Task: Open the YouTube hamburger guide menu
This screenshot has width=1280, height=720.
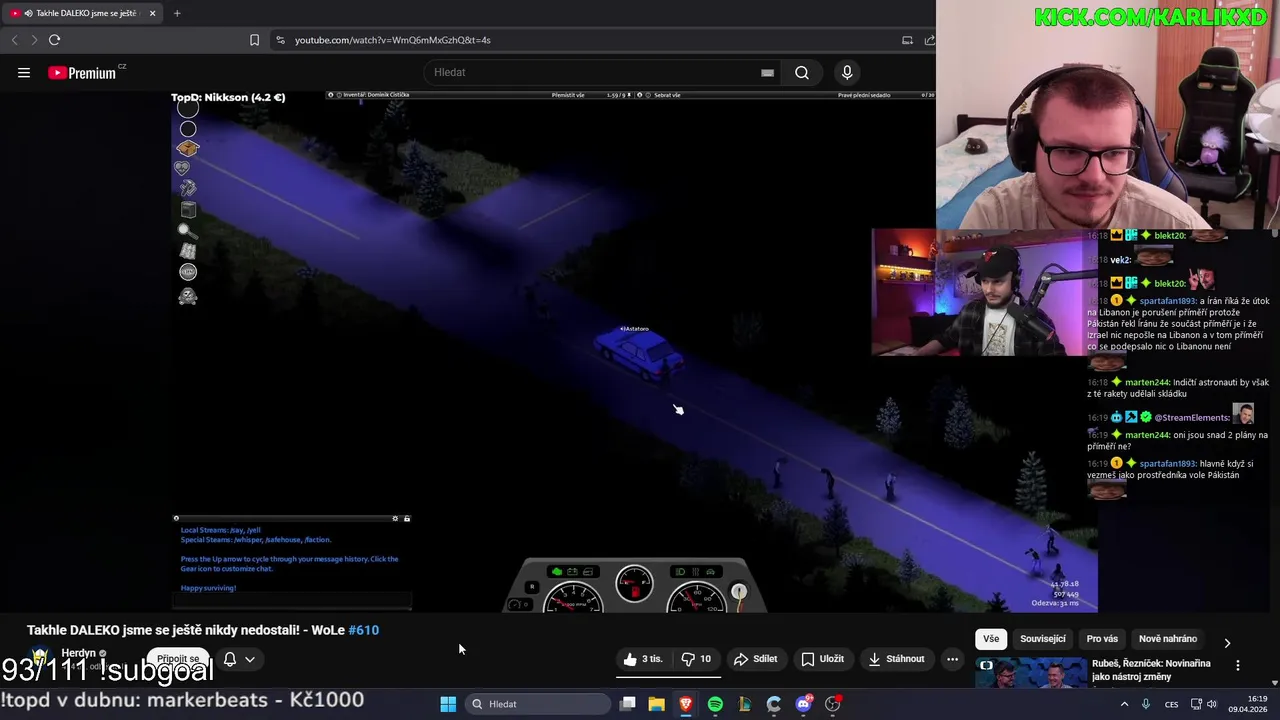Action: (x=24, y=72)
